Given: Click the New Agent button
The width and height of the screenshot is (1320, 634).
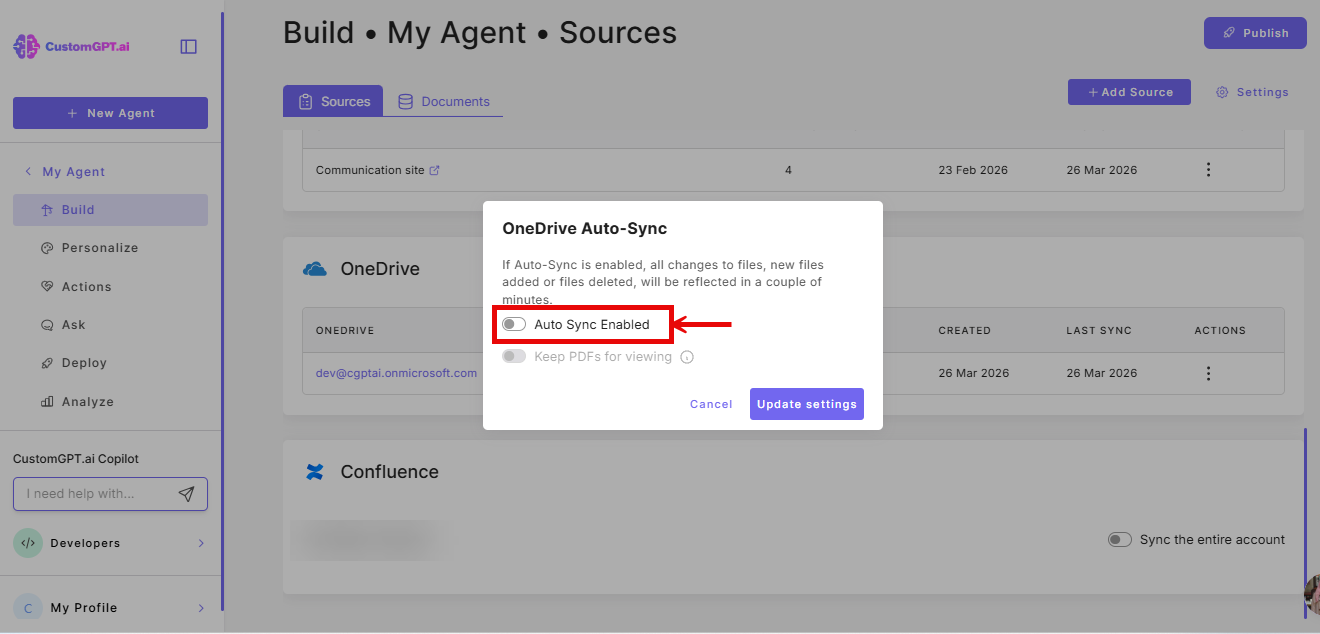Looking at the screenshot, I should [110, 113].
